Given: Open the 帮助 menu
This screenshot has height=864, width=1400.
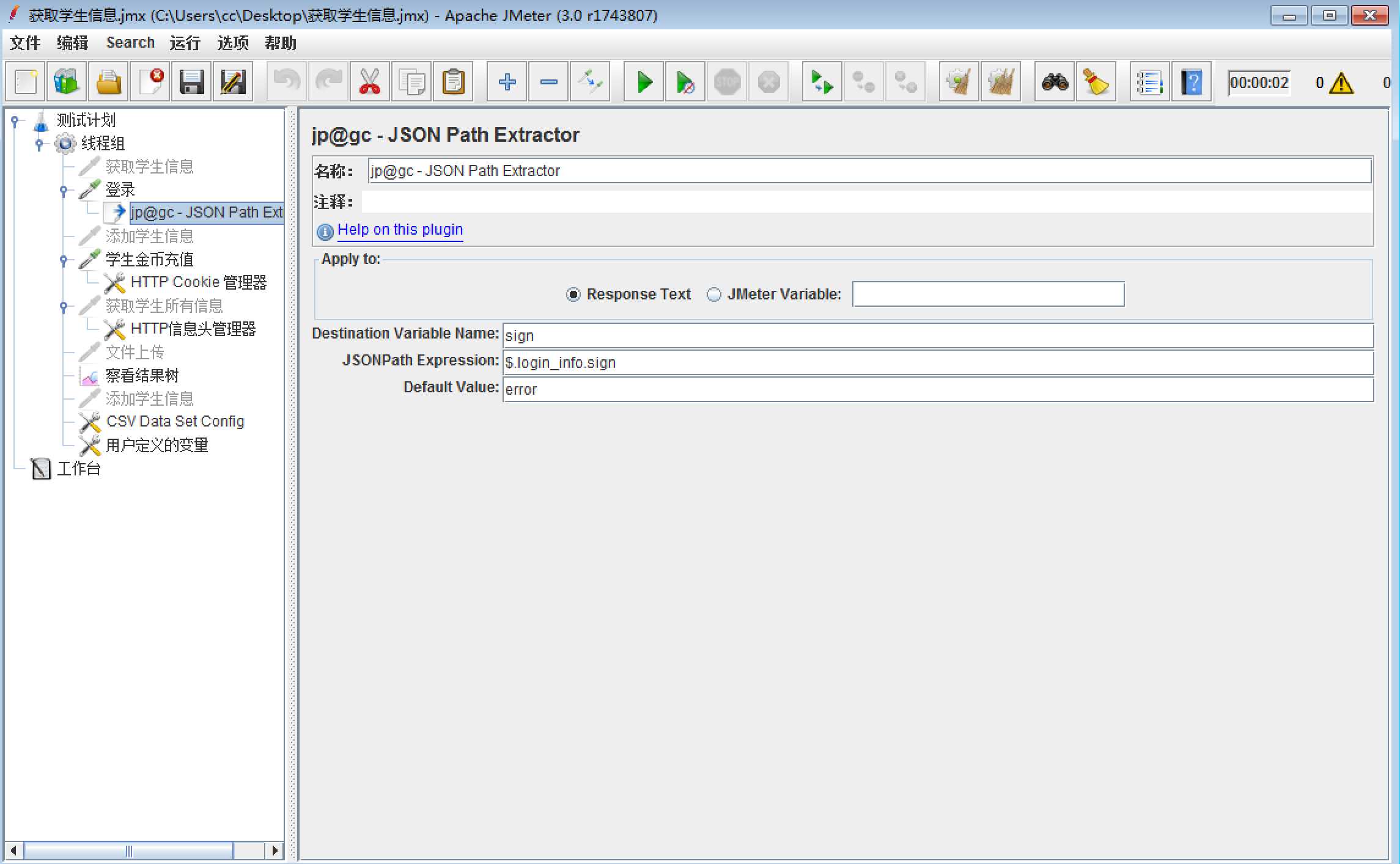Looking at the screenshot, I should coord(281,43).
